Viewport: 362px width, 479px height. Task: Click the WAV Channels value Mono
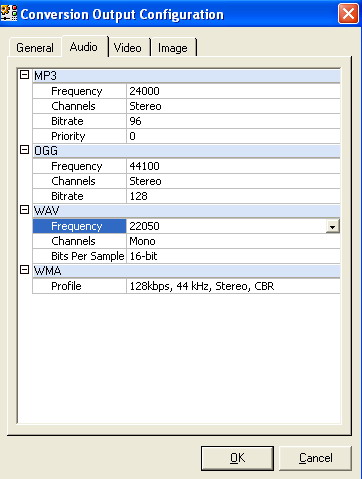pos(233,241)
